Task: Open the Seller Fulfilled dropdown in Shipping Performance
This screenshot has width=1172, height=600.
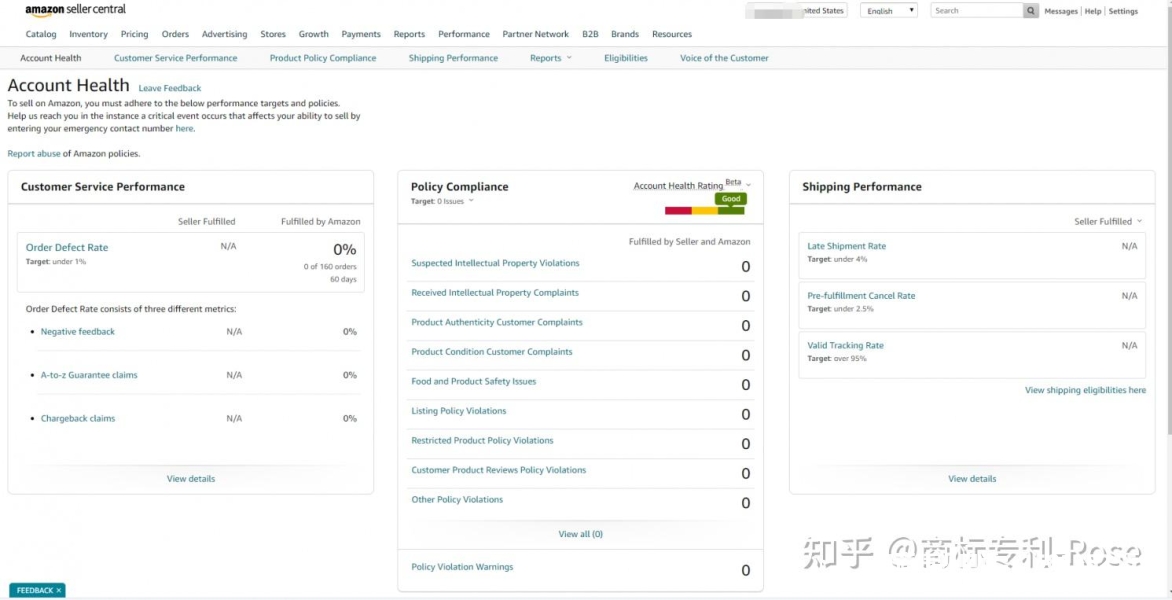Action: (1108, 221)
